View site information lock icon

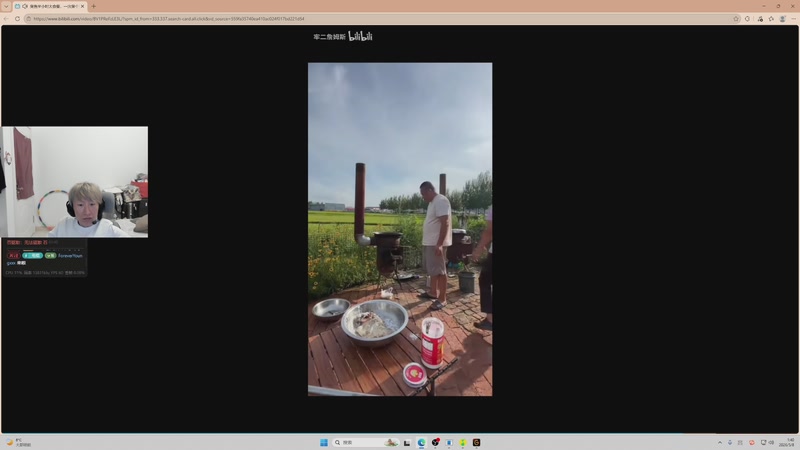(29, 19)
